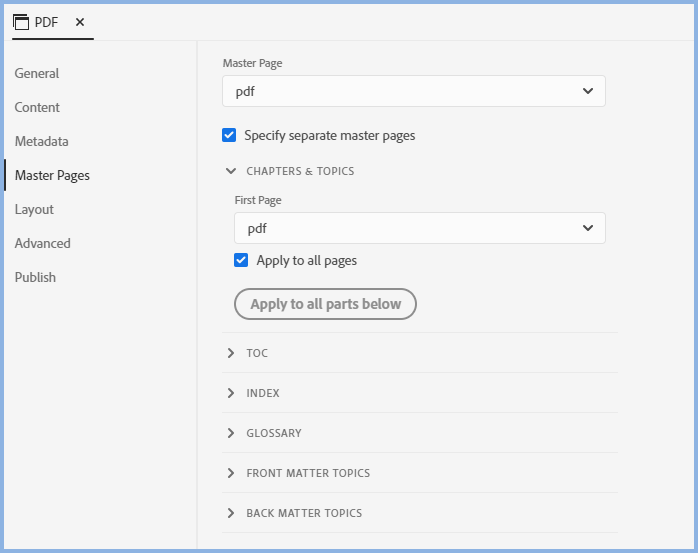The image size is (698, 553).
Task: Open the Master Page dropdown
Action: pyautogui.click(x=413, y=91)
